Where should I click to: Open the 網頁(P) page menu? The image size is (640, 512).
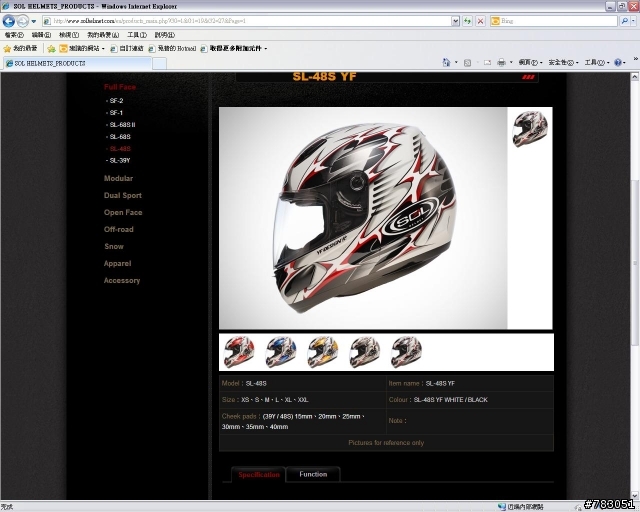click(530, 62)
